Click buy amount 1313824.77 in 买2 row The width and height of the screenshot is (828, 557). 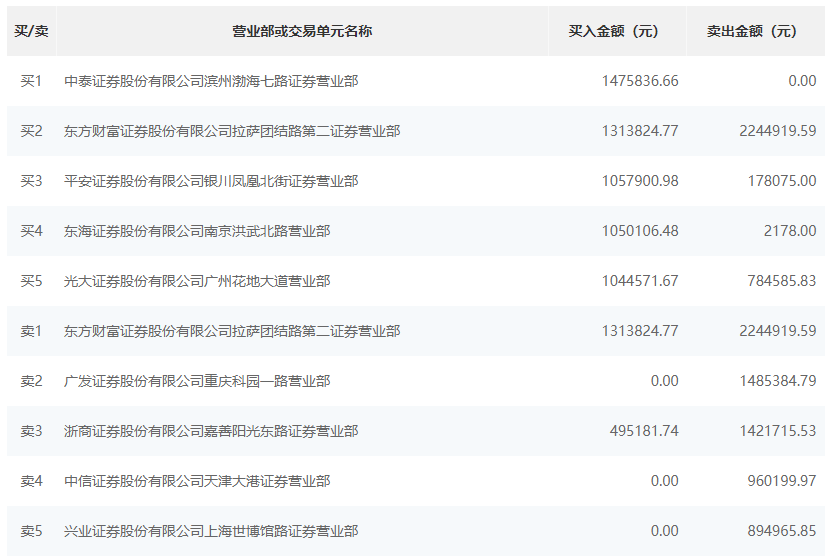pos(640,131)
